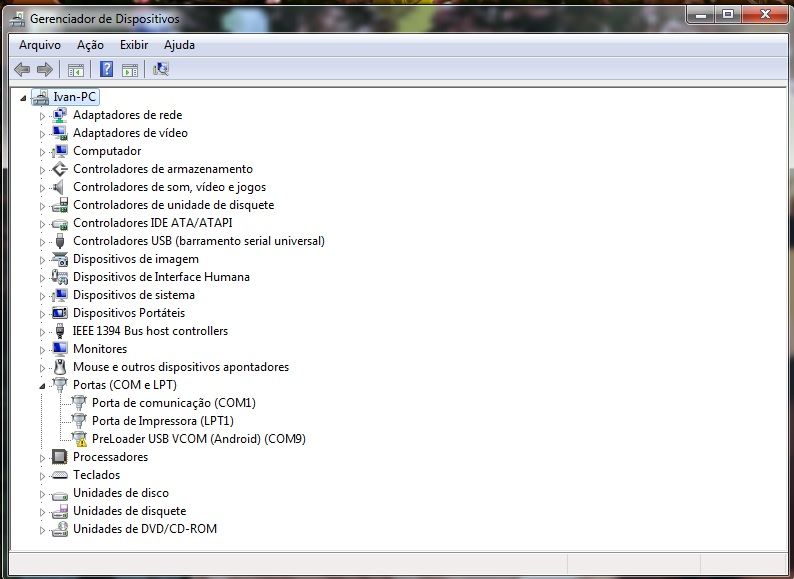Open the Arquivo menu
This screenshot has width=794, height=579.
pyautogui.click(x=39, y=45)
